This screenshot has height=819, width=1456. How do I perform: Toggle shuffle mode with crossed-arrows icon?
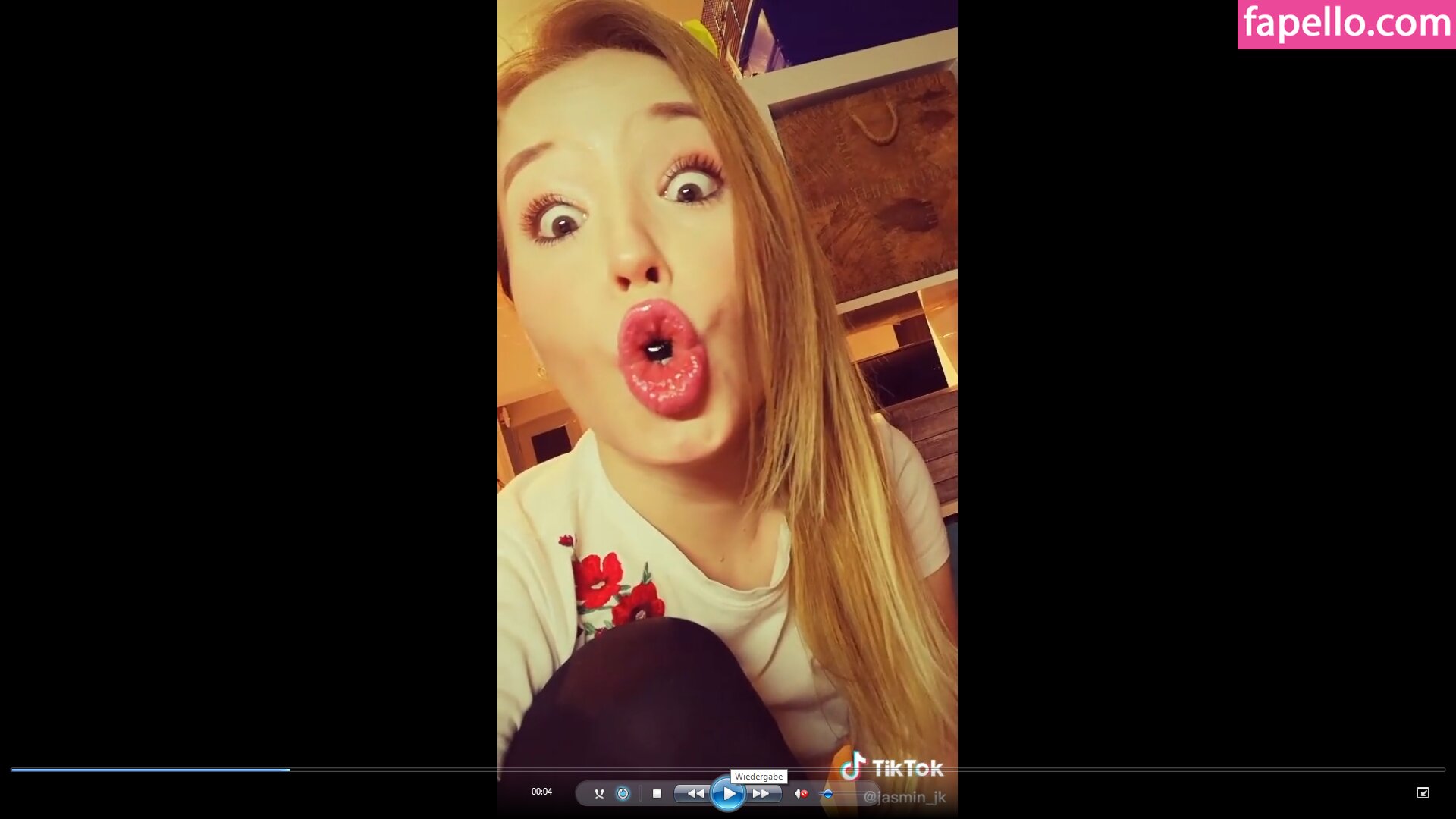pos(599,793)
